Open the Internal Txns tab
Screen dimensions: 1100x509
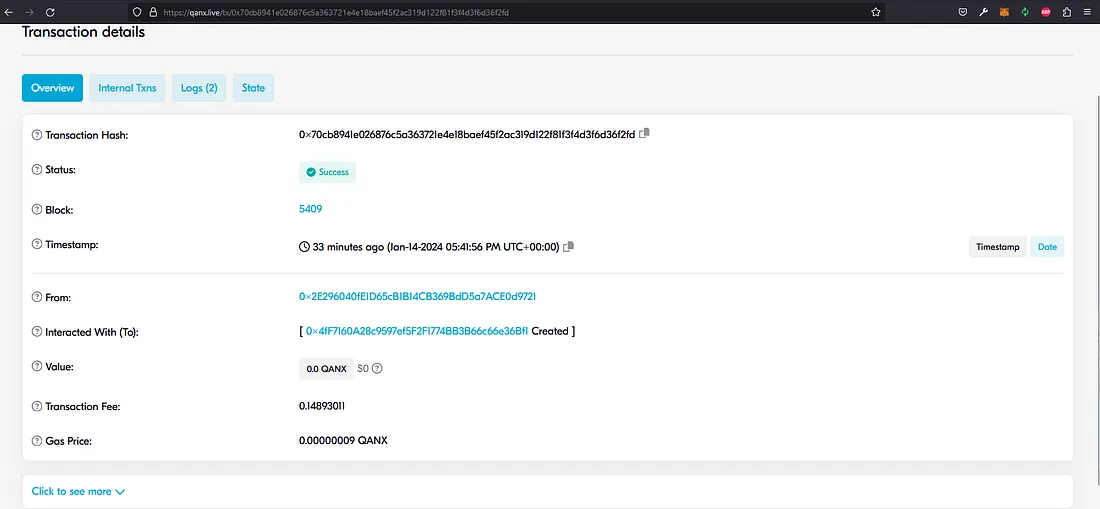click(127, 88)
